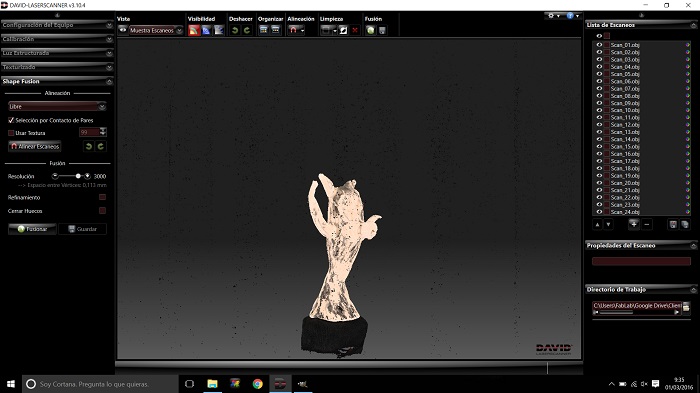
Task: Click the Fusionar button
Action: (x=32, y=229)
